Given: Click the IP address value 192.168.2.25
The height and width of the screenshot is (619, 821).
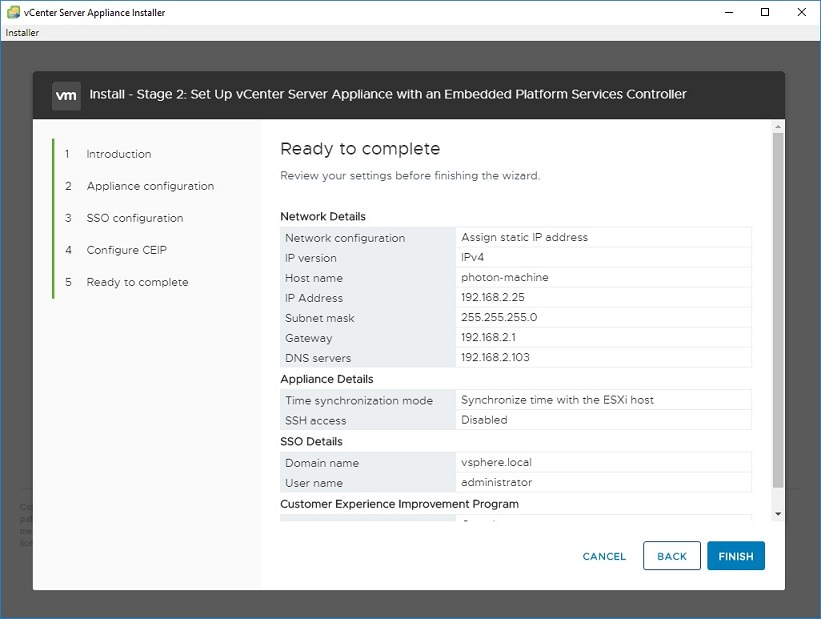Looking at the screenshot, I should pyautogui.click(x=493, y=297).
